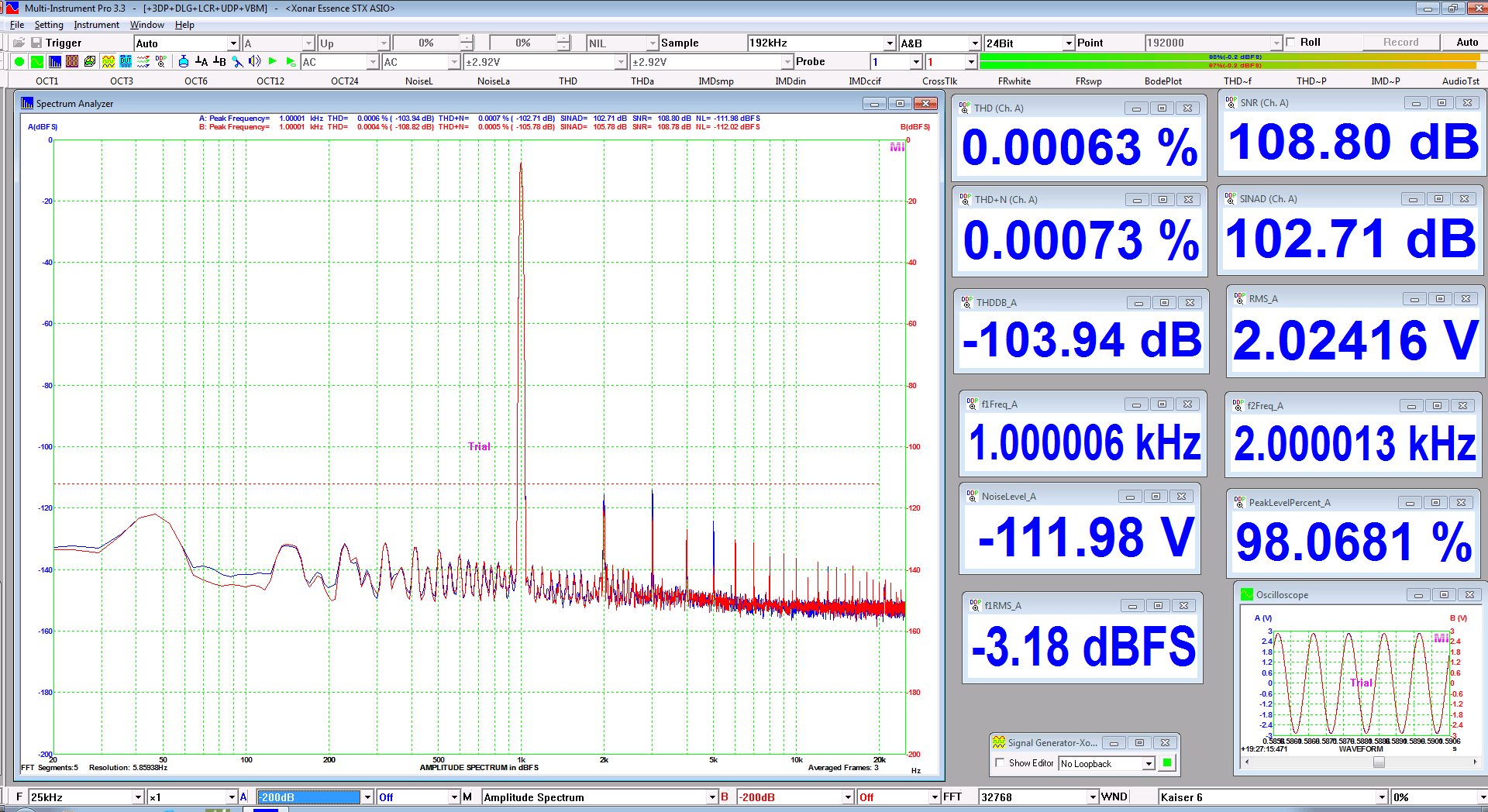The height and width of the screenshot is (812, 1488).
Task: Open the DDP Viewer toolbar icon
Action: click(161, 61)
